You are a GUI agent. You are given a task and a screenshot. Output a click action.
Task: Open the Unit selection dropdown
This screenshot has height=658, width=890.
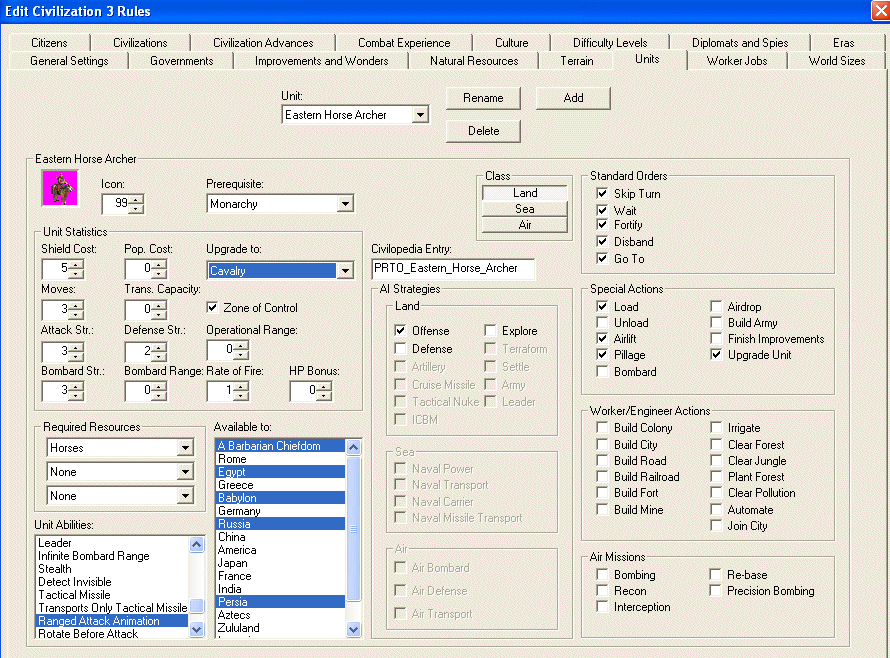[419, 115]
